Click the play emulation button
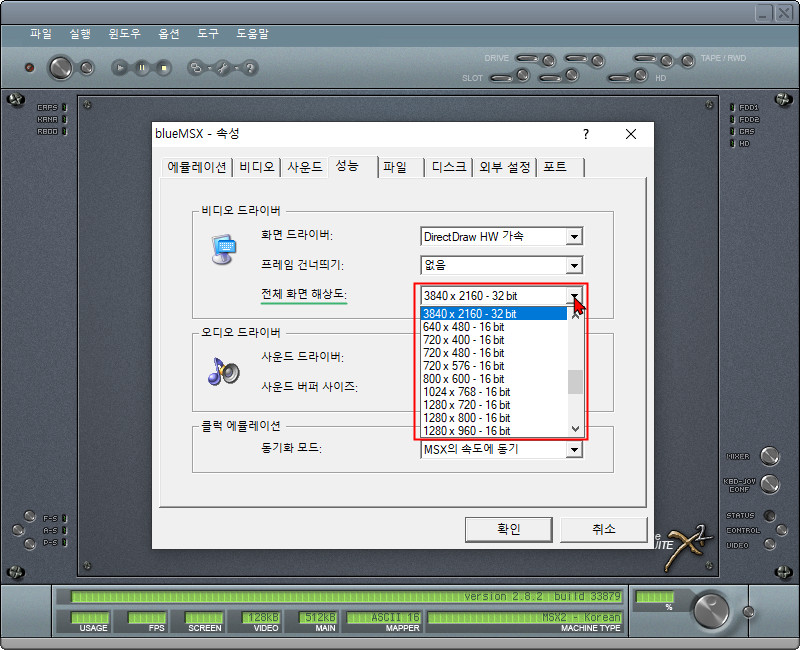800x650 pixels. [x=120, y=67]
